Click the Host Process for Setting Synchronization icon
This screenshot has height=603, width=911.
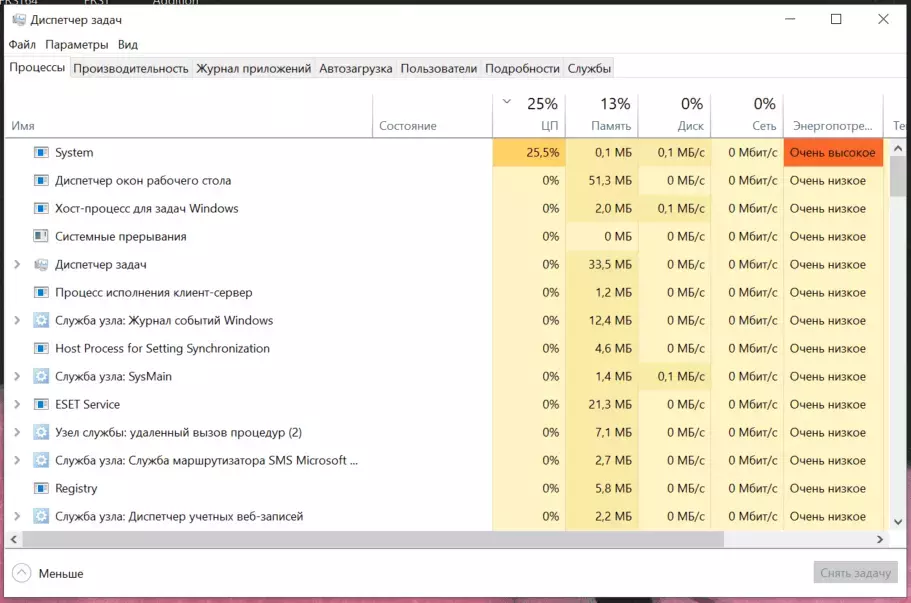coord(41,348)
